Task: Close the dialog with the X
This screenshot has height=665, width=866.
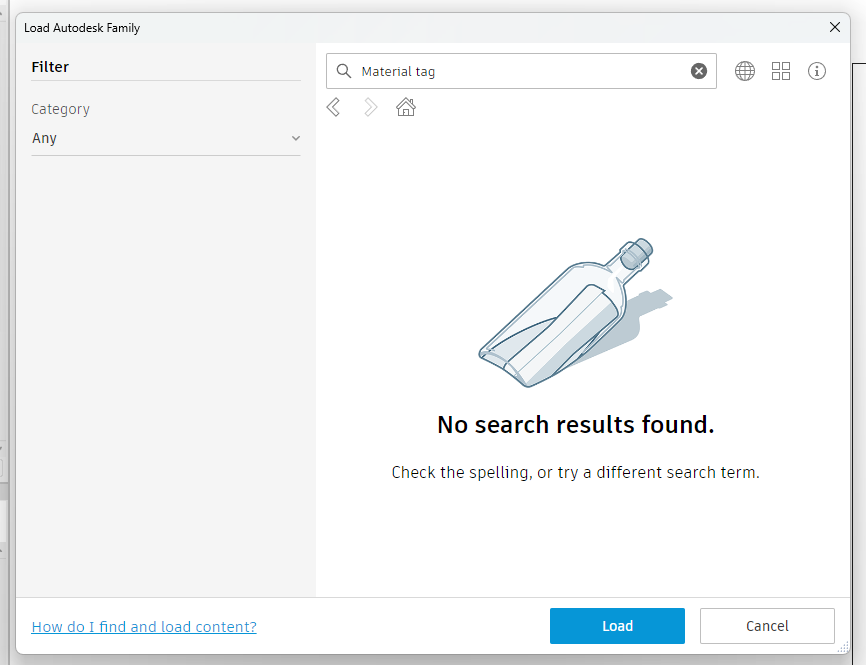Action: [835, 27]
